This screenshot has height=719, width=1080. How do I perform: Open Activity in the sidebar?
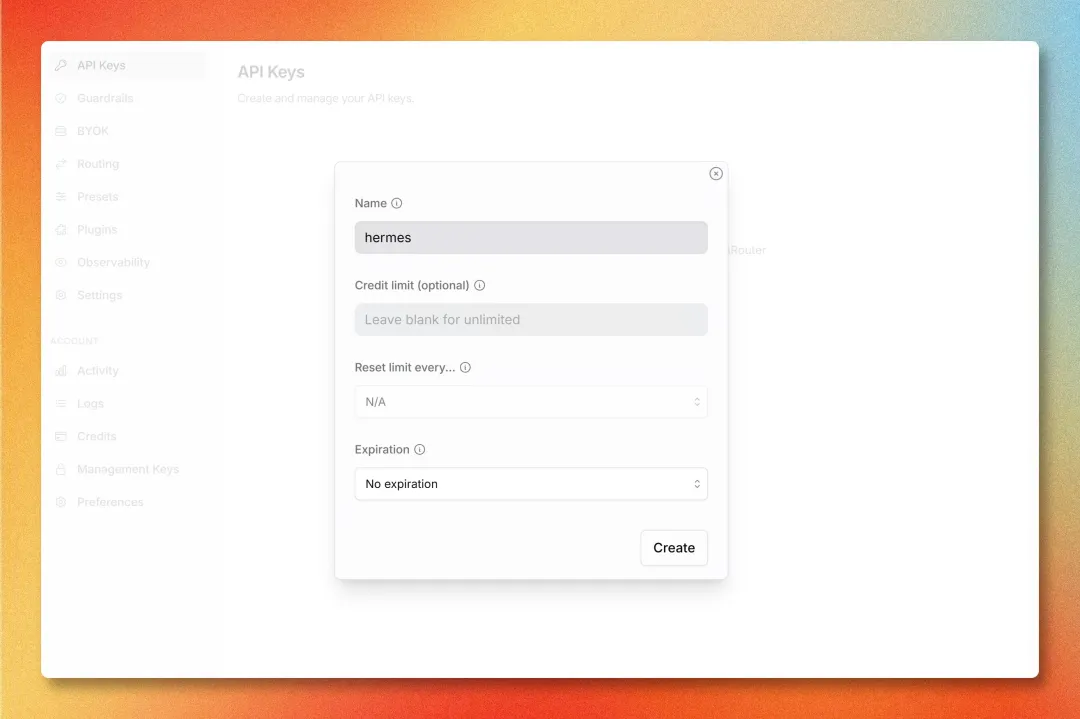click(127, 371)
